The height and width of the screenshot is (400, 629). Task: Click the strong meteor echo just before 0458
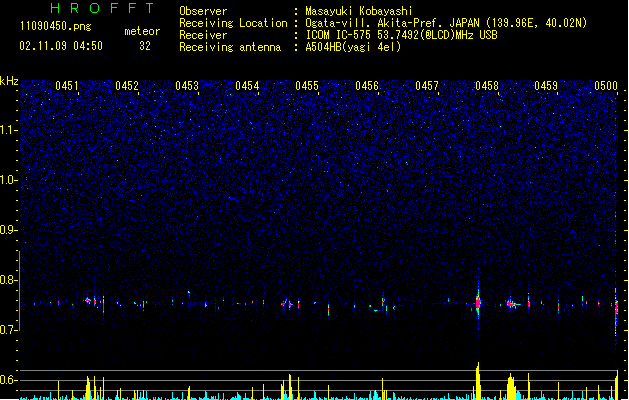[478, 302]
